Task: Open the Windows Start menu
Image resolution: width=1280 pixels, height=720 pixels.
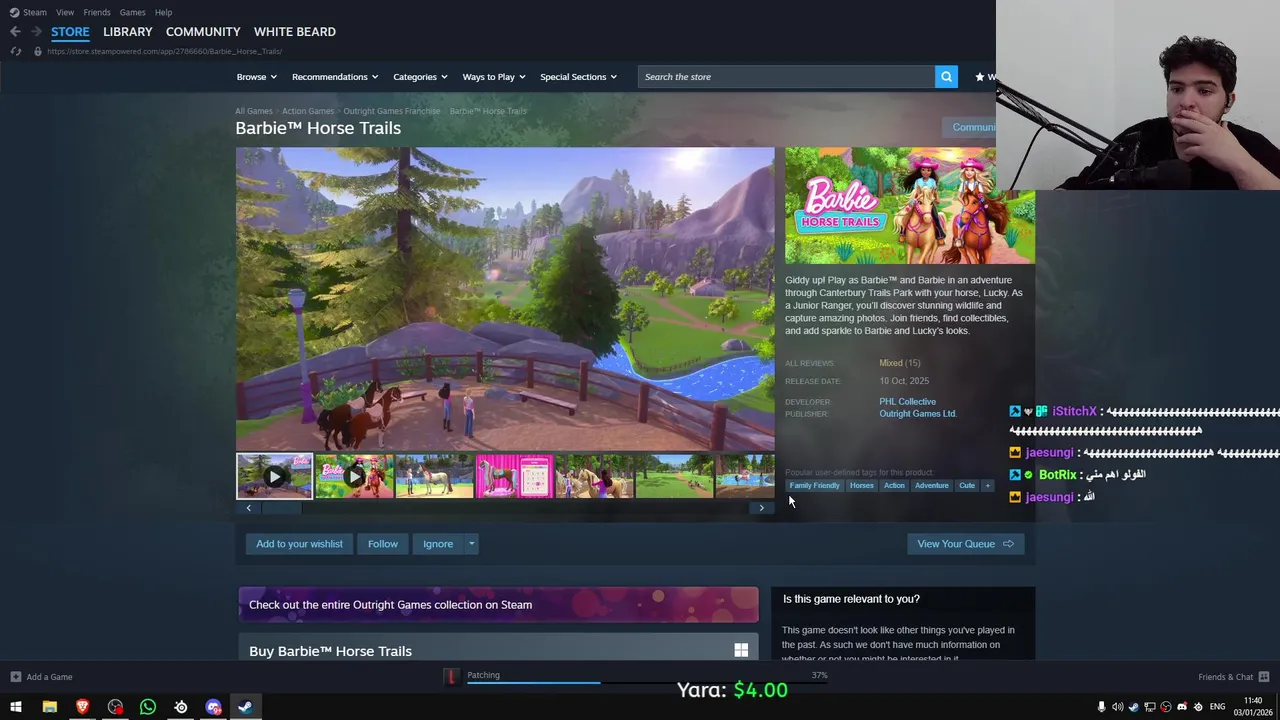Action: point(16,707)
